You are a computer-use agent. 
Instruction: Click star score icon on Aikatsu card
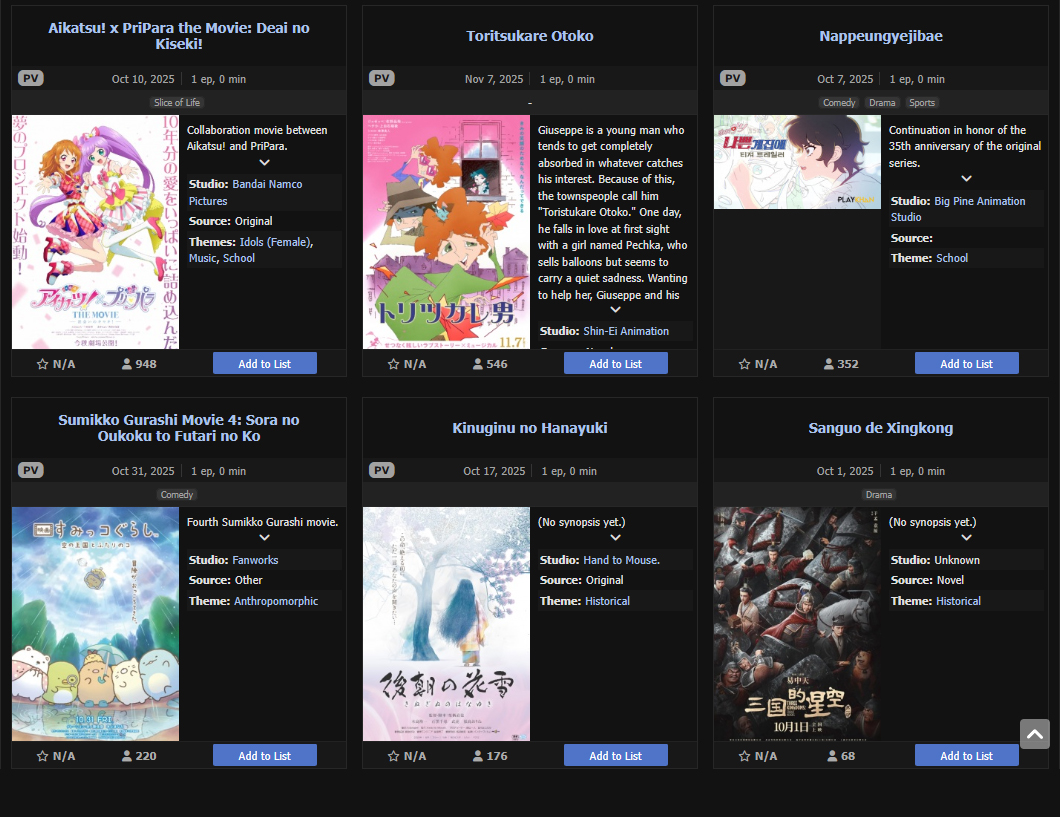coord(43,364)
